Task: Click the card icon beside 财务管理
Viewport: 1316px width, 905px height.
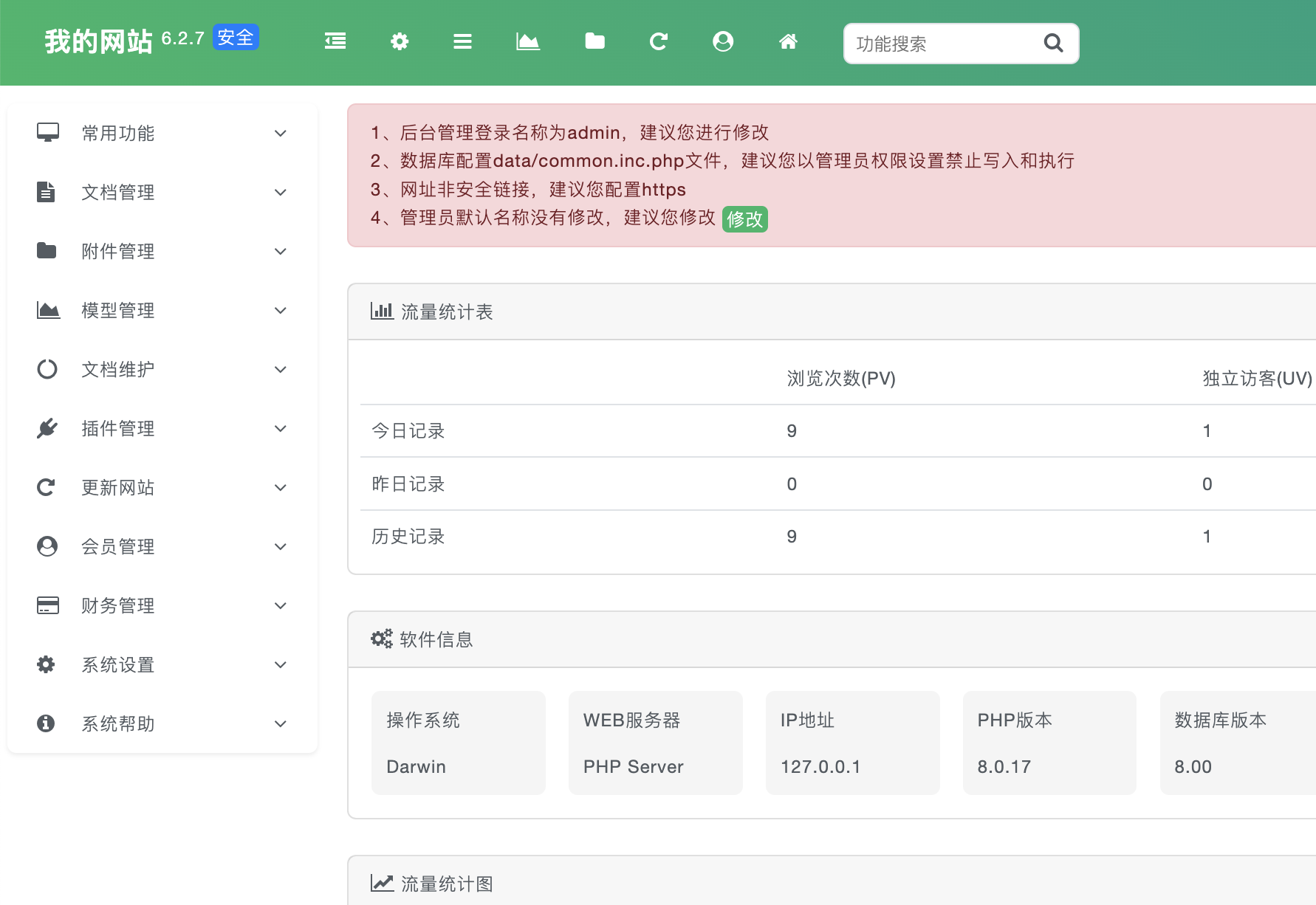Action: (x=48, y=605)
